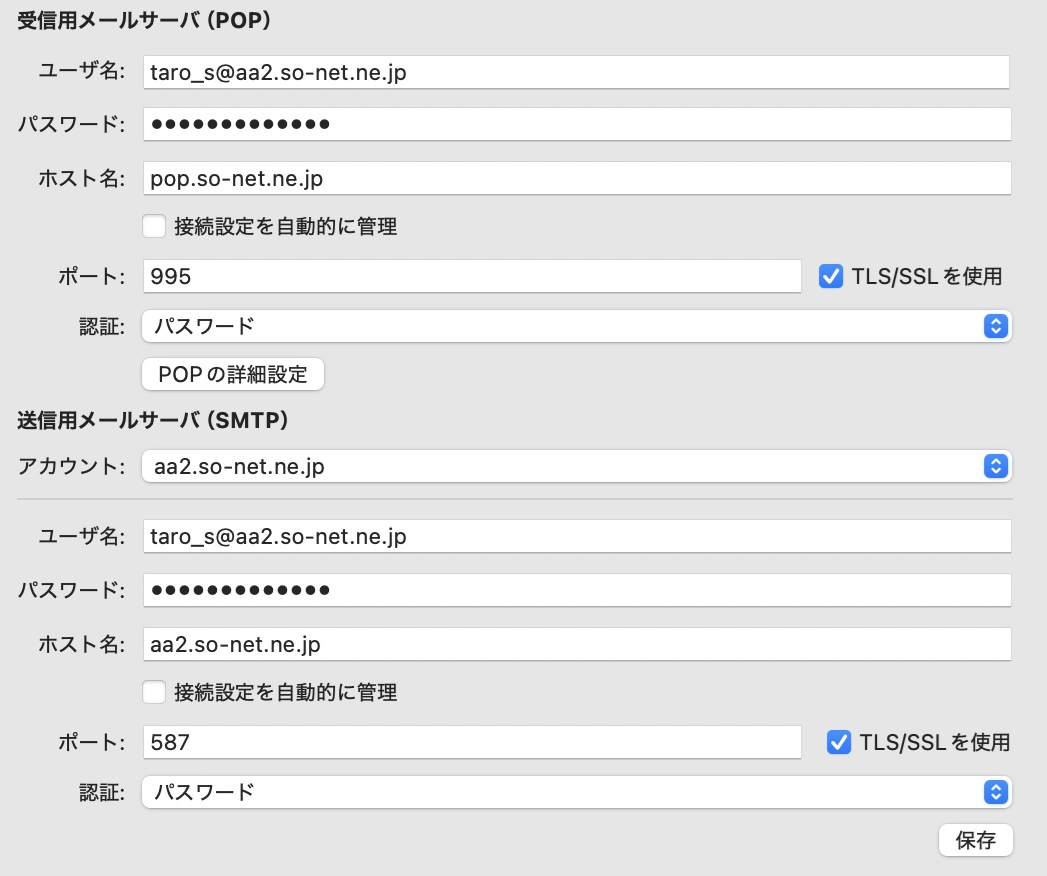The width and height of the screenshot is (1047, 876).
Task: Focus the SMTP パスワード field
Action: click(576, 590)
